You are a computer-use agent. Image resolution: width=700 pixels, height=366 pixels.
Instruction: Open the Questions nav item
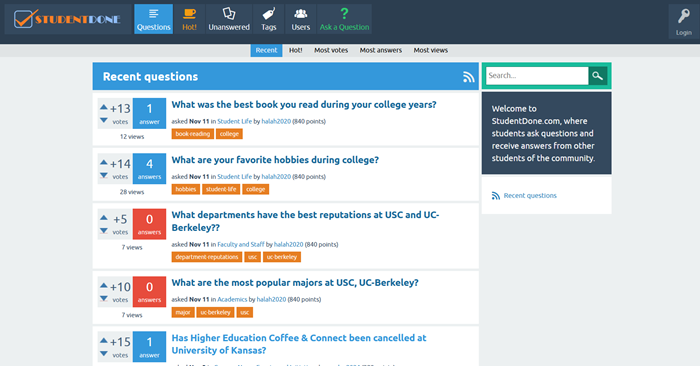[154, 19]
